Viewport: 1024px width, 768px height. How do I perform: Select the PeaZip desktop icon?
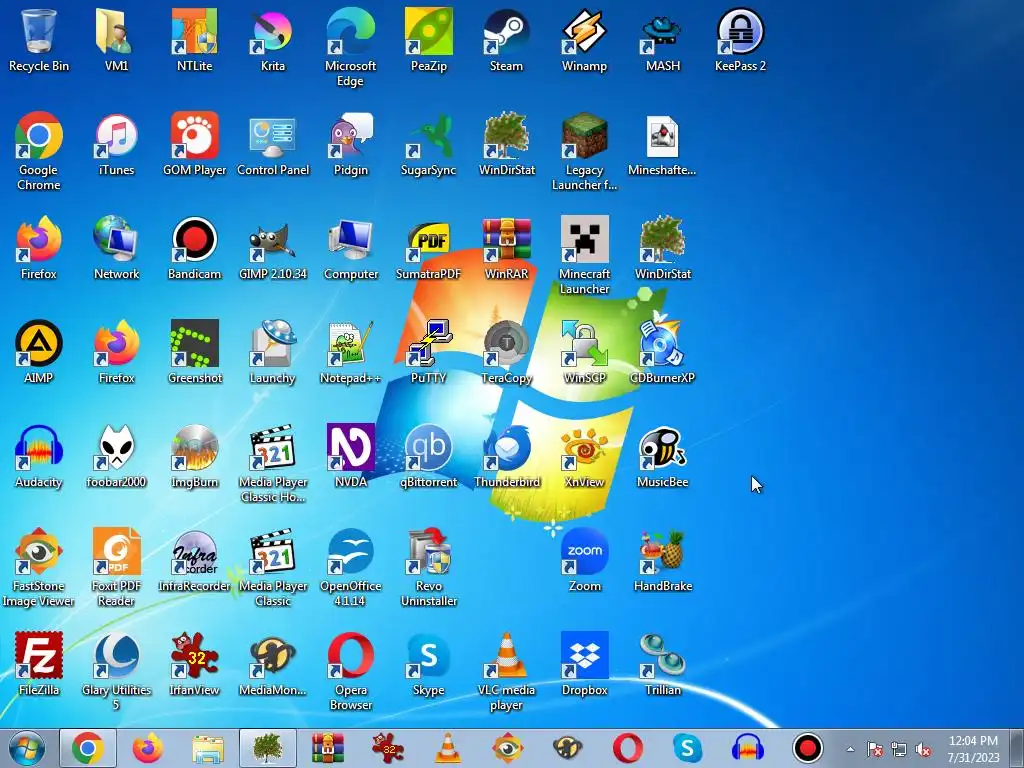(x=428, y=40)
